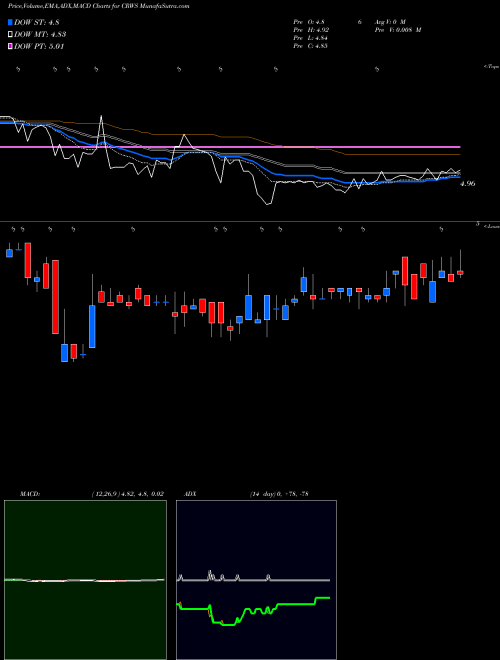Click the last red candle at right edge

460,273
